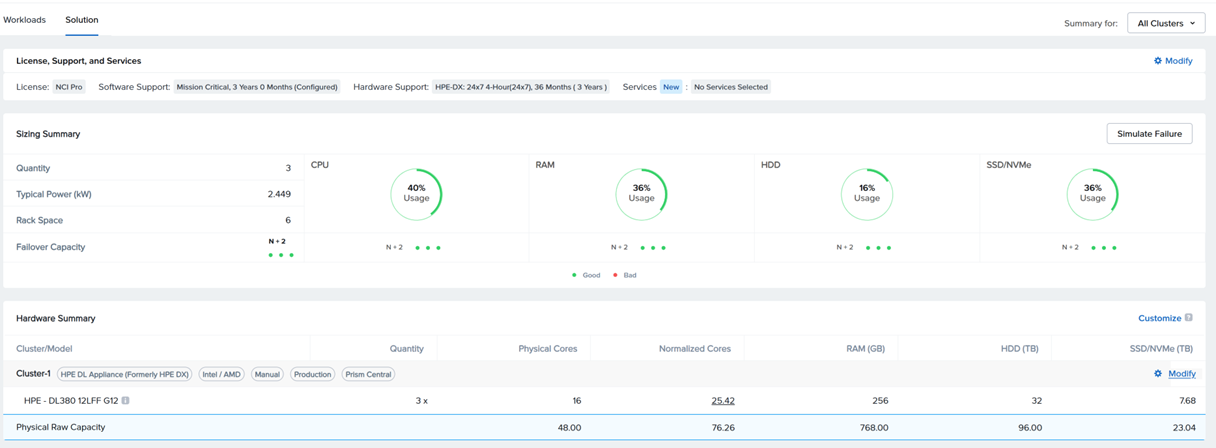Click the Customize link in Hardware Summary
The width and height of the screenshot is (1216, 448).
point(1159,318)
